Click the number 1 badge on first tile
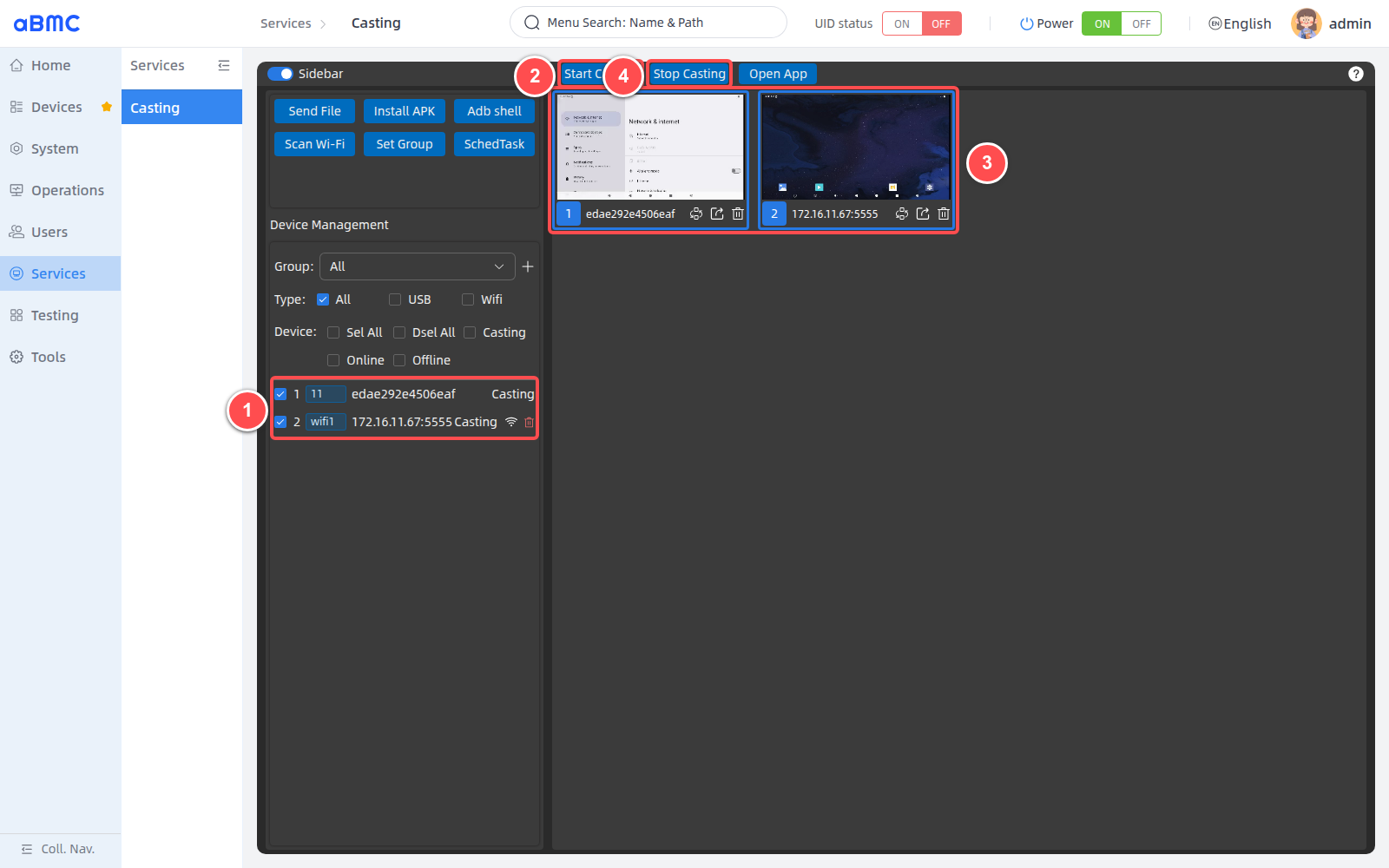The image size is (1389, 868). pos(569,214)
